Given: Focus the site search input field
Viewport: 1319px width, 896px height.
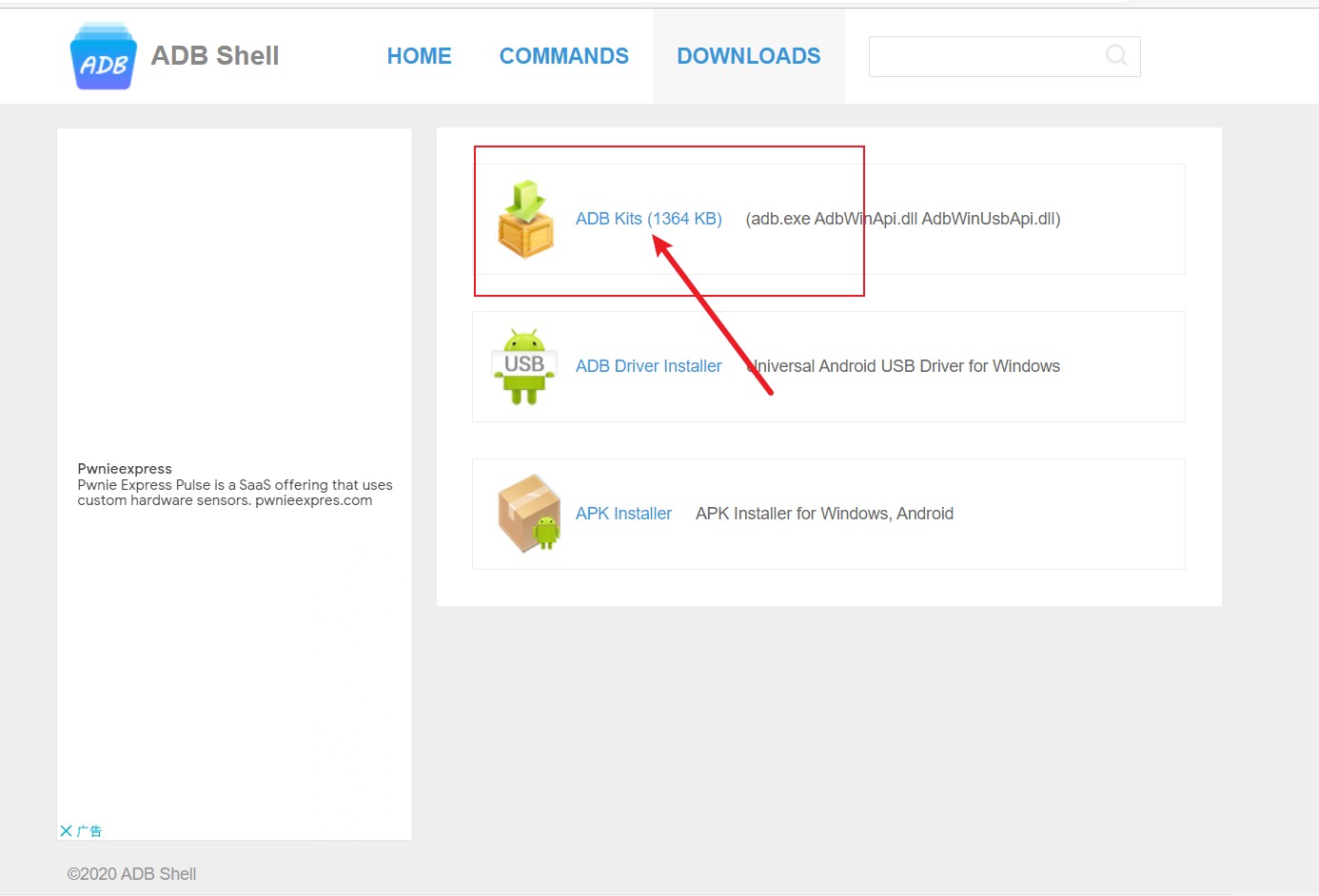Looking at the screenshot, I should click(x=1004, y=56).
